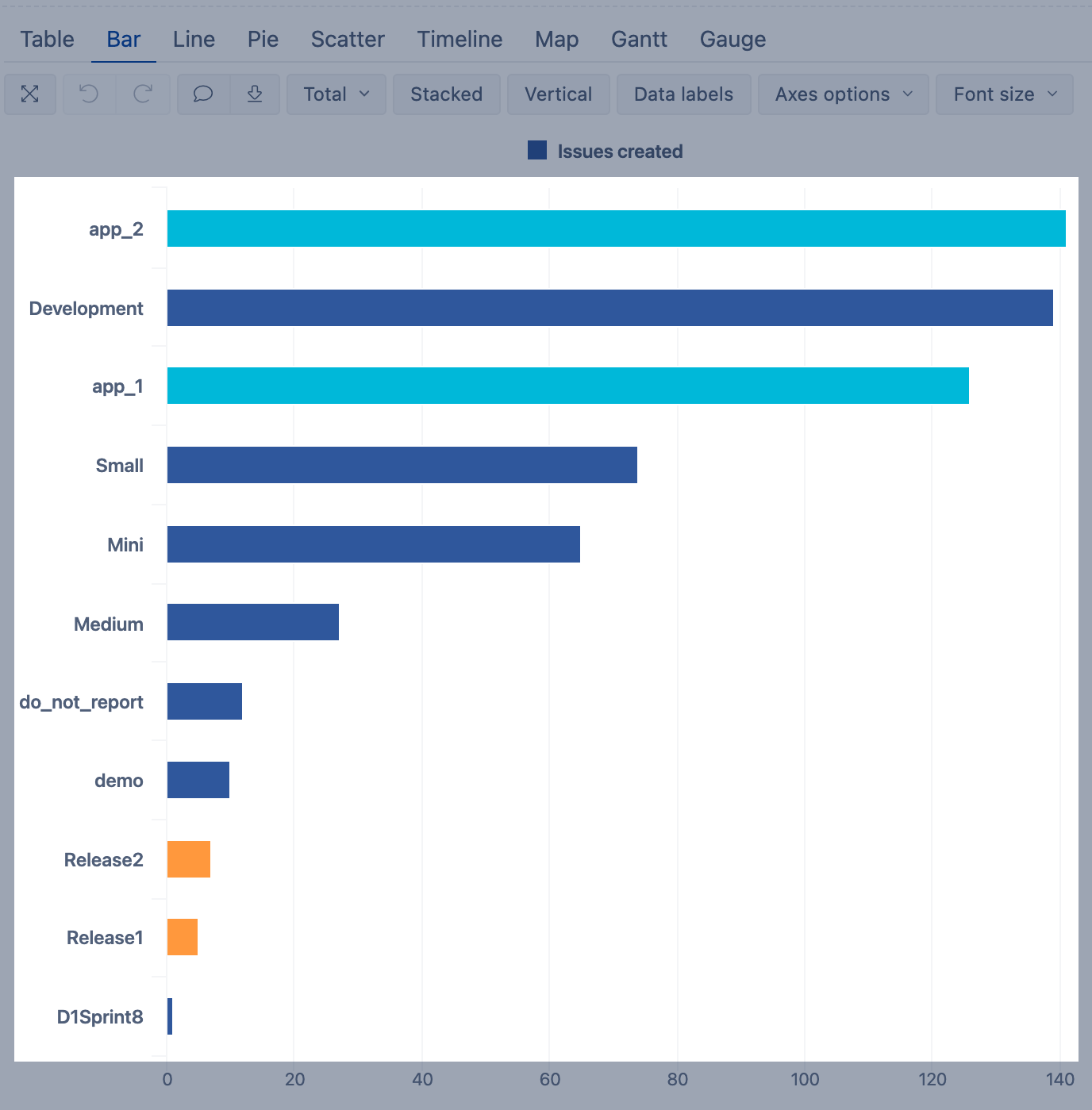Toggle the Stacked bars option
The height and width of the screenshot is (1110, 1092).
[446, 94]
